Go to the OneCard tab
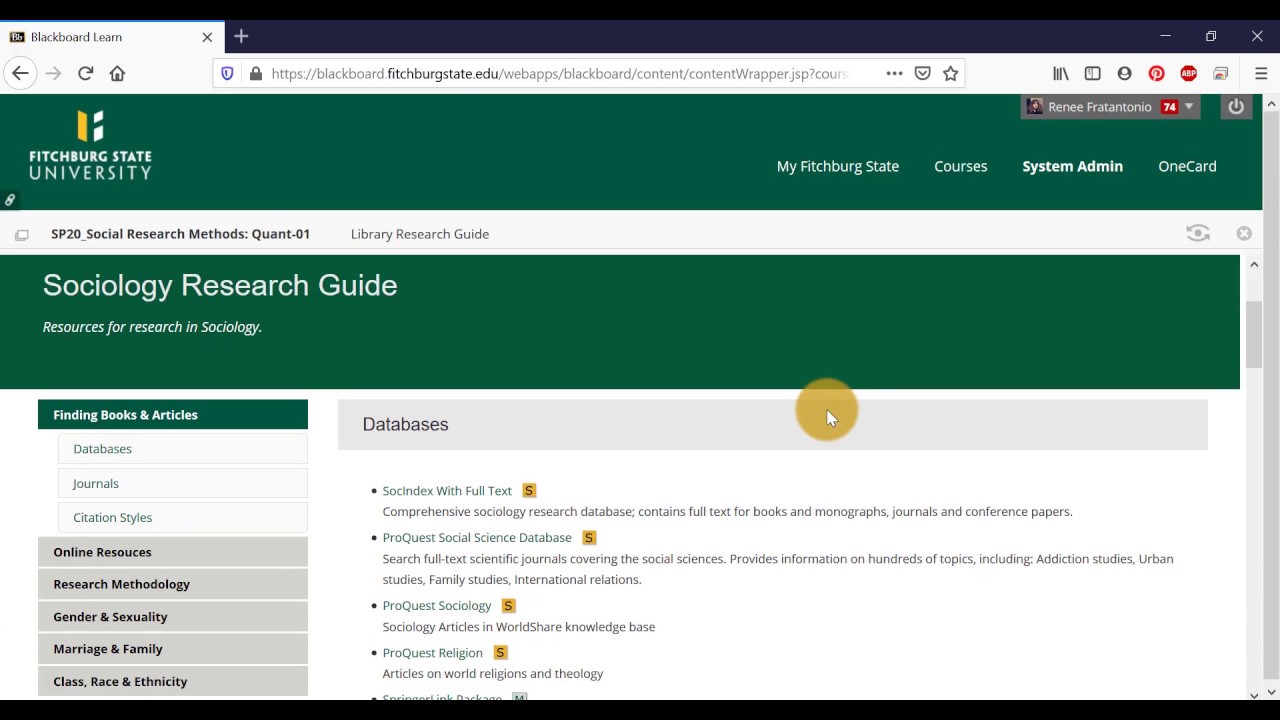This screenshot has width=1280, height=720. click(x=1187, y=166)
